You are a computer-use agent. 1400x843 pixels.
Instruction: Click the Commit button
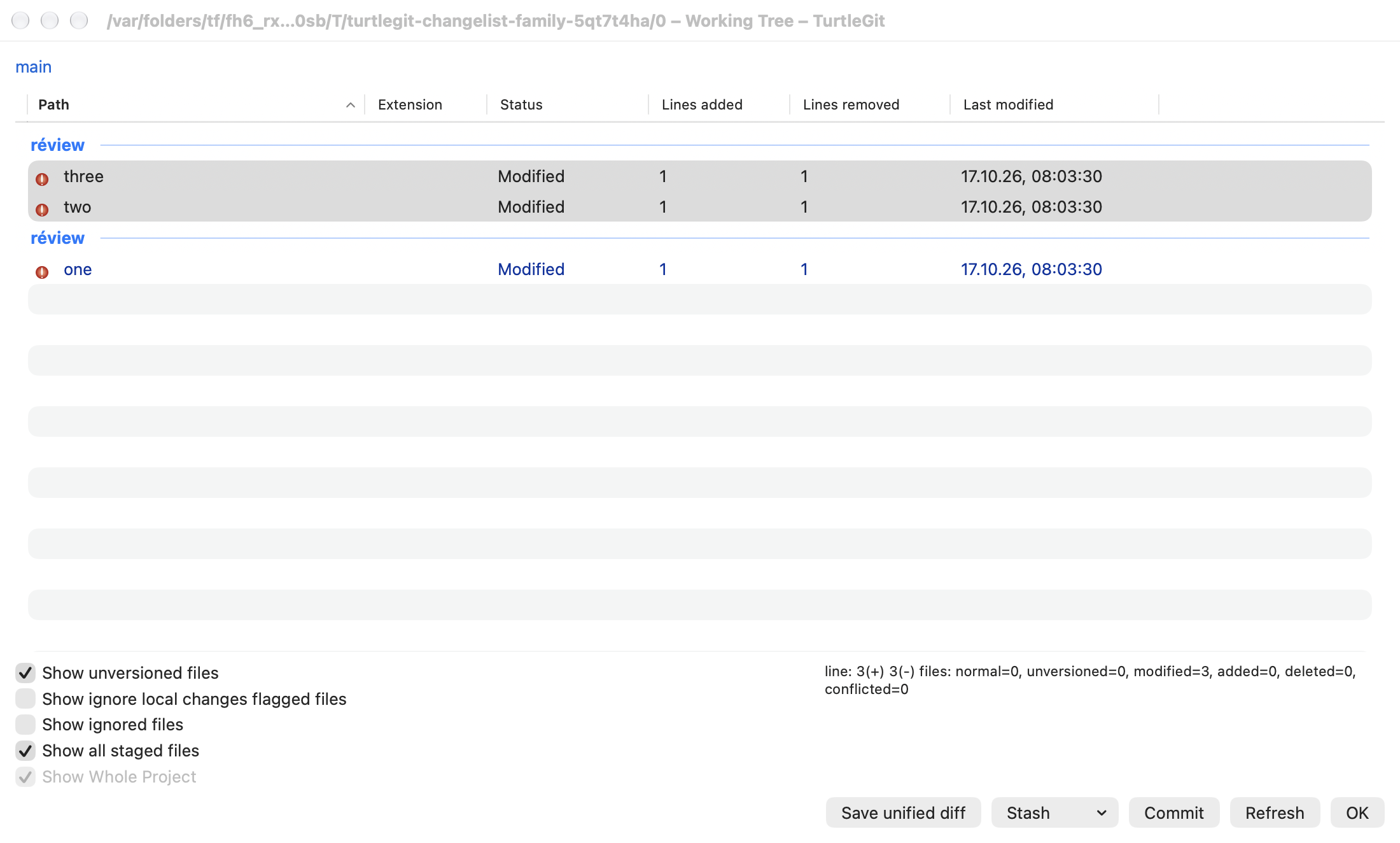(x=1173, y=813)
